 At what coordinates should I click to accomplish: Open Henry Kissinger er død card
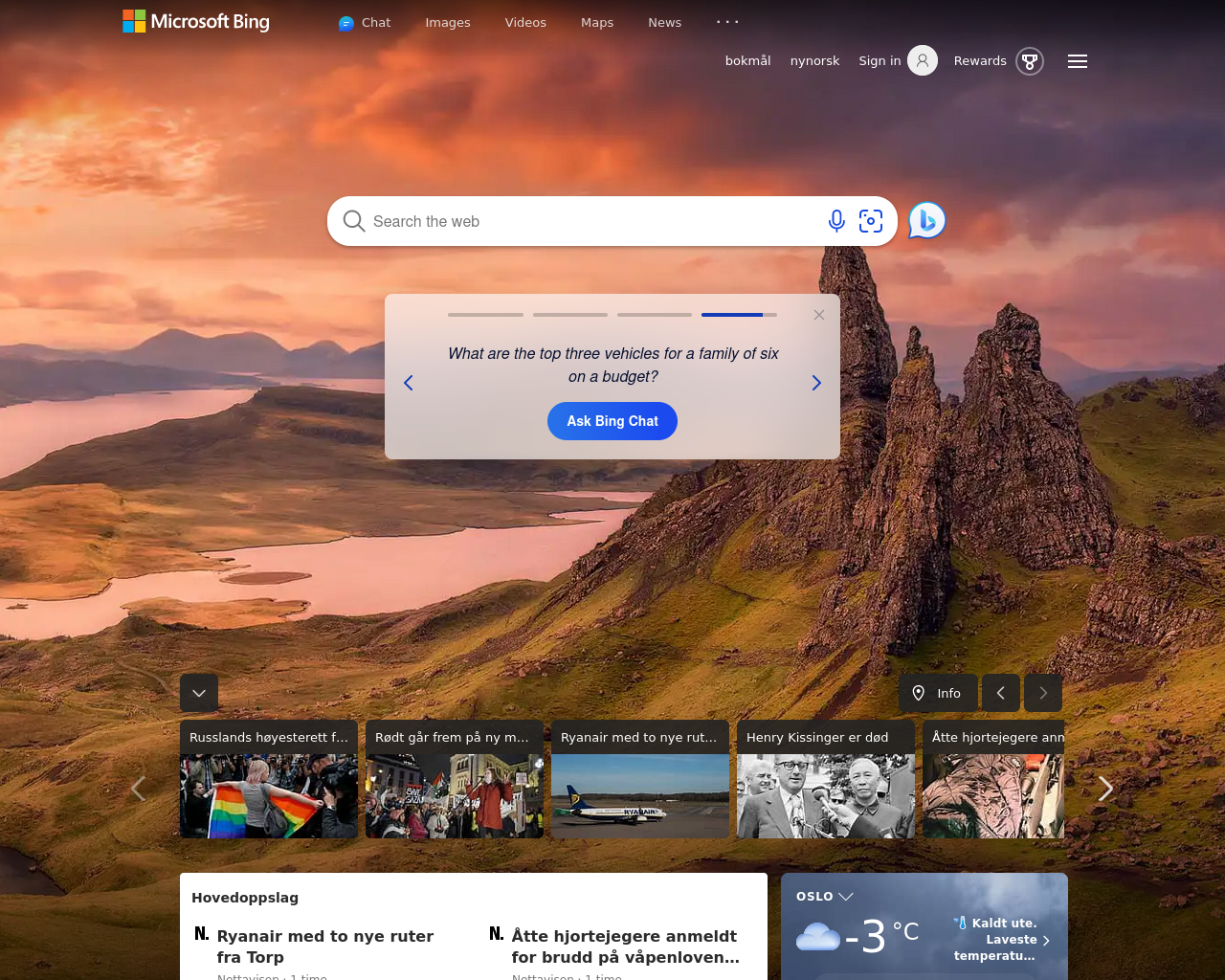pos(826,779)
